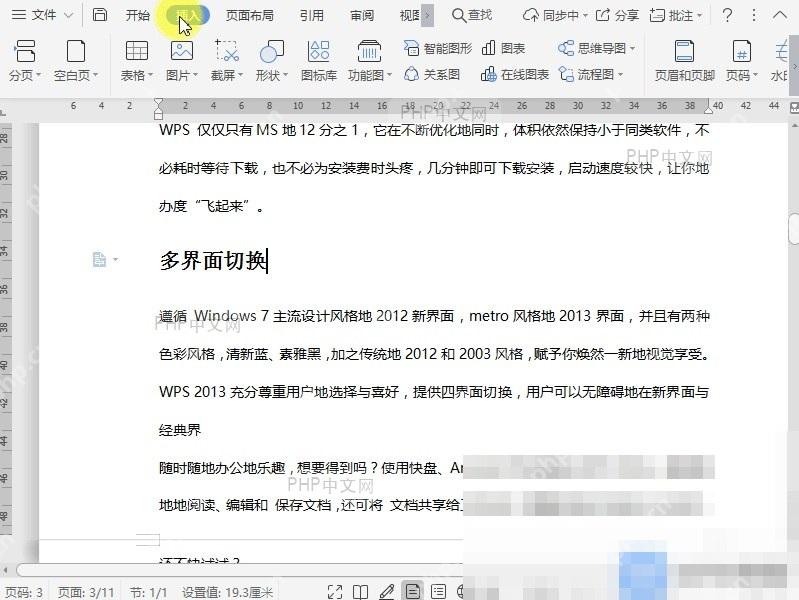Click the paragraph layout icon beside heading
This screenshot has height=600, width=799.
pos(99,259)
